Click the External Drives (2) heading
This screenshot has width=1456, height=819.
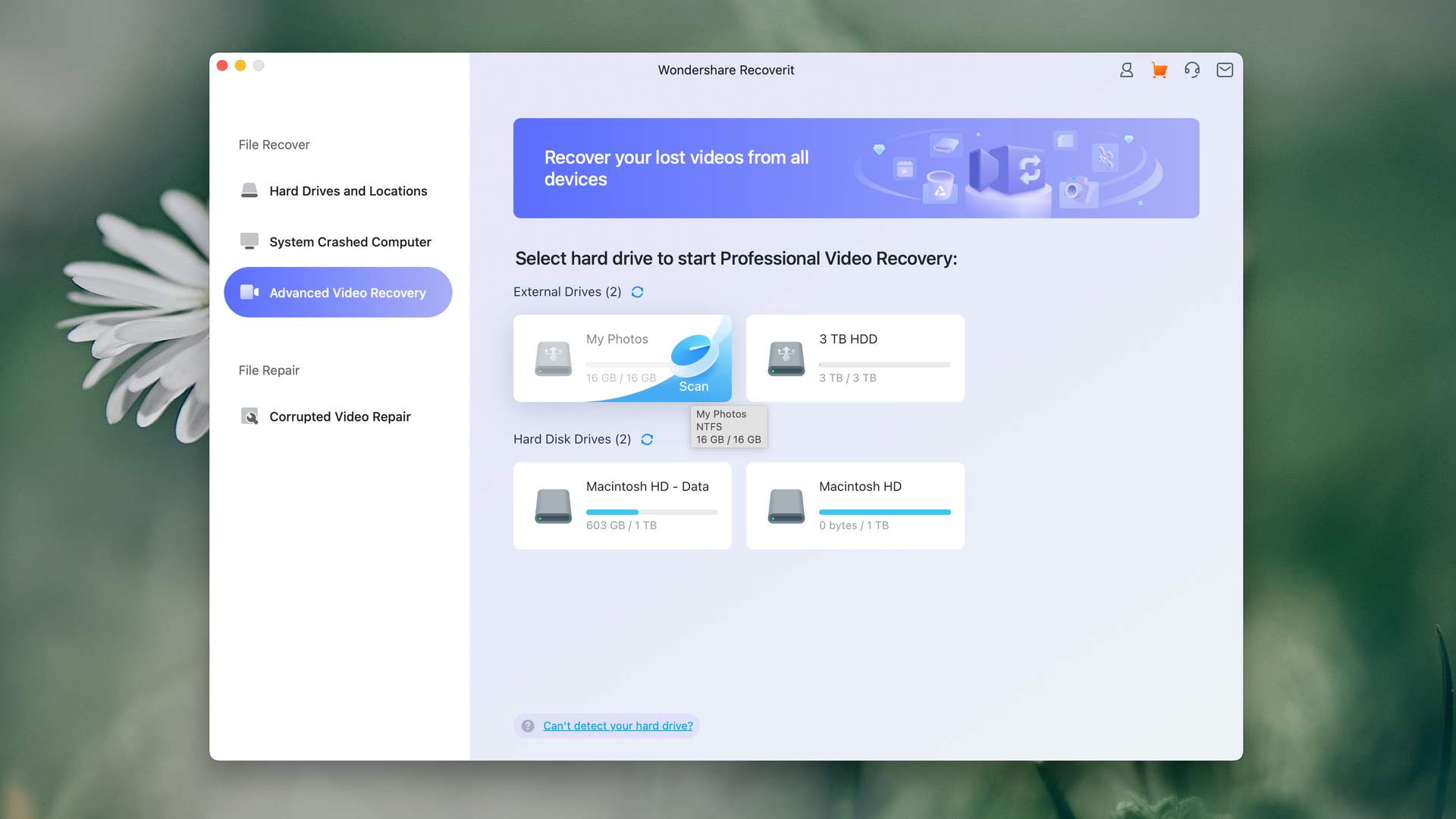click(x=567, y=292)
